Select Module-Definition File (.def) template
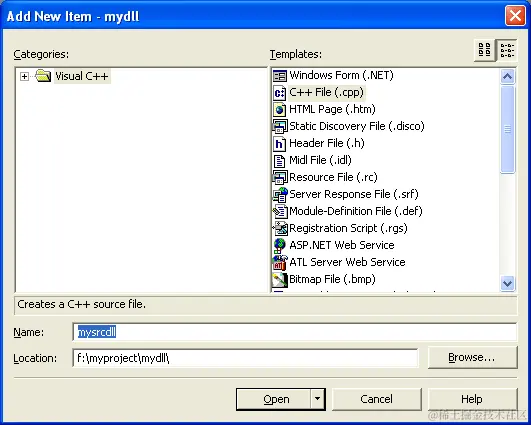531x425 pixels. [x=356, y=211]
